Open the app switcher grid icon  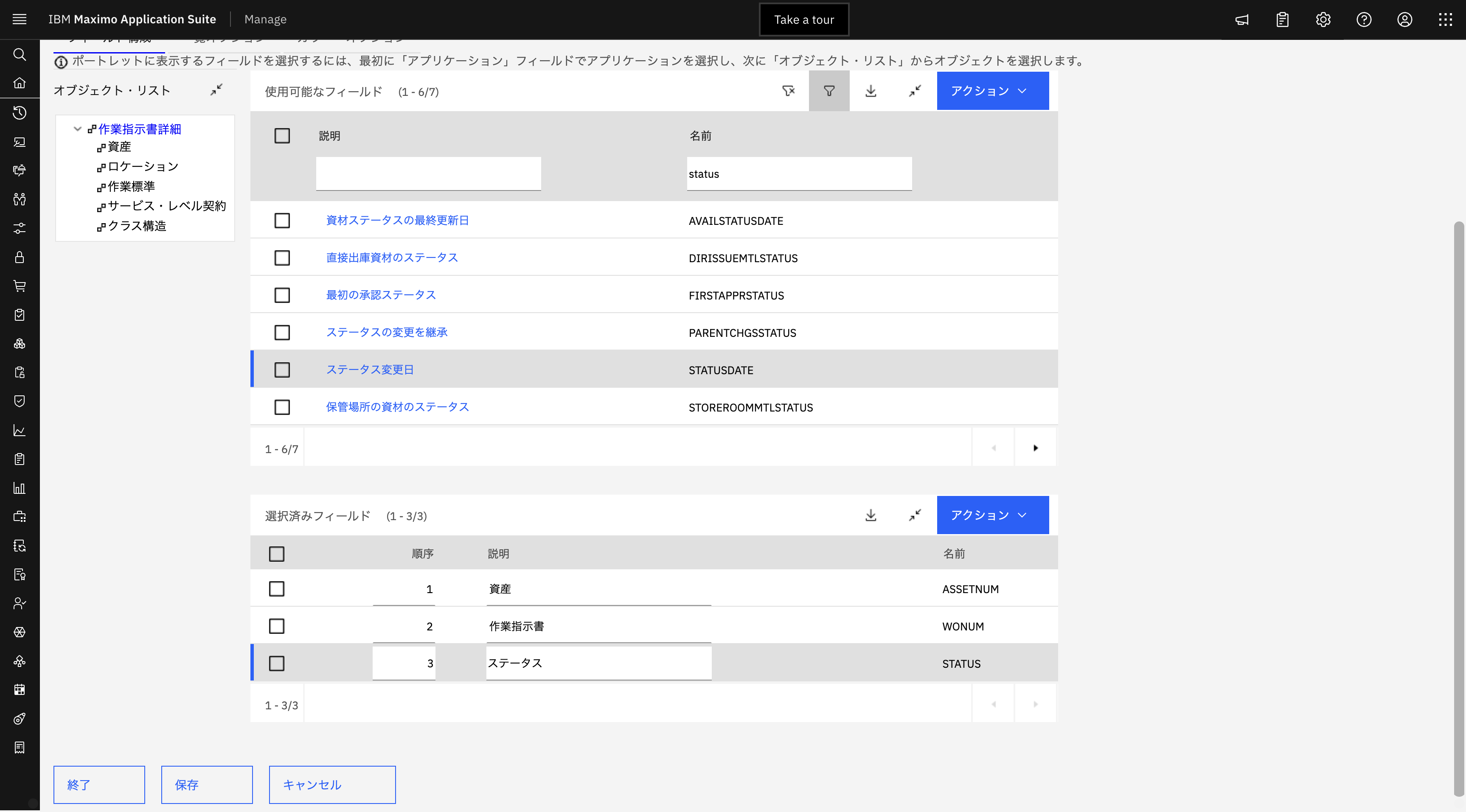coord(1446,20)
